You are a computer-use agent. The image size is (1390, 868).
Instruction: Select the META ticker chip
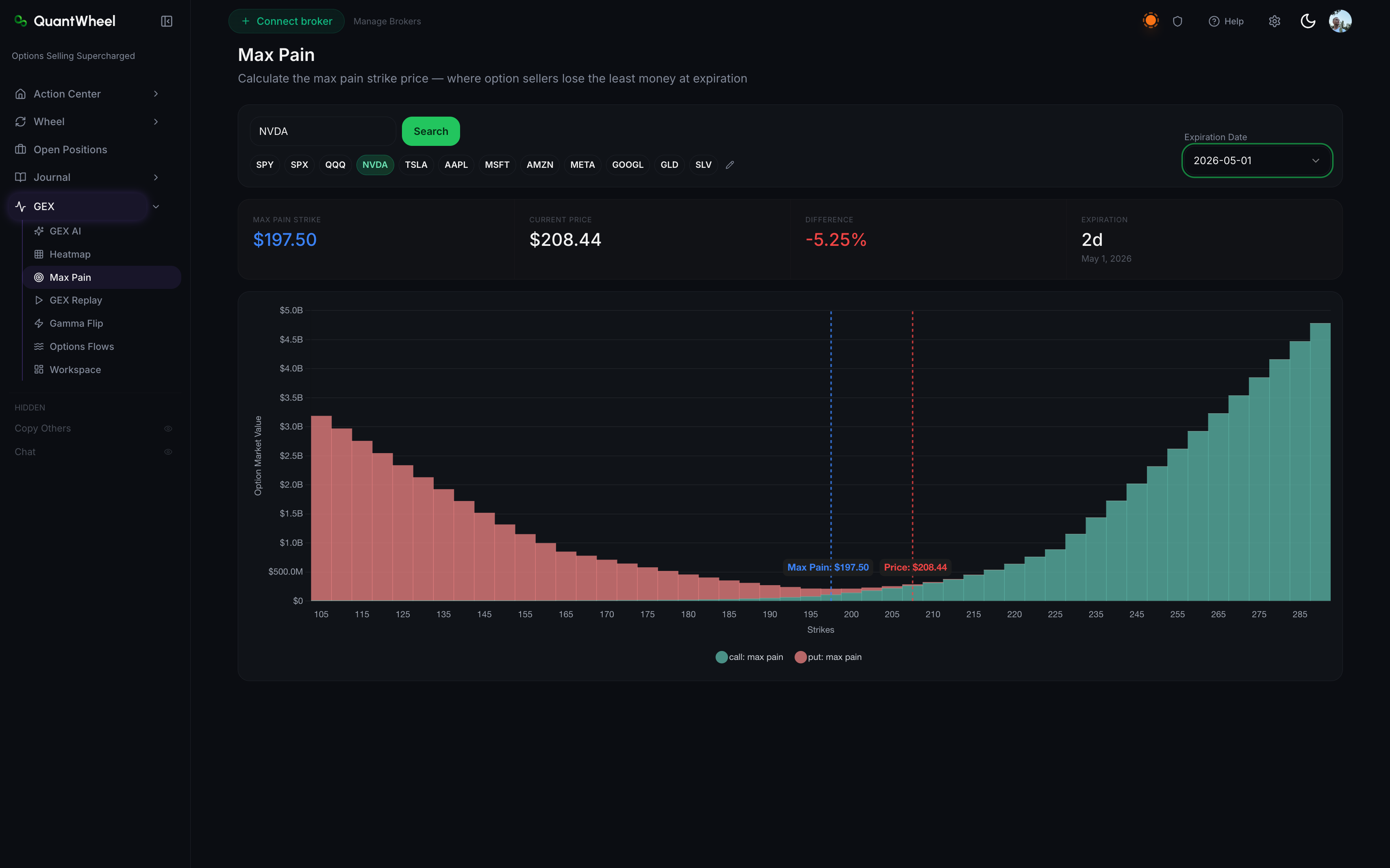582,165
